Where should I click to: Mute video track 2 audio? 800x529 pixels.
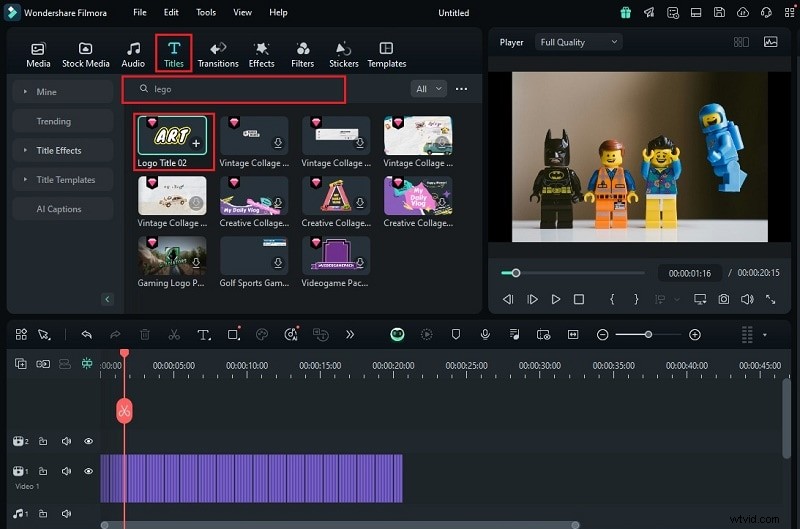(x=66, y=441)
